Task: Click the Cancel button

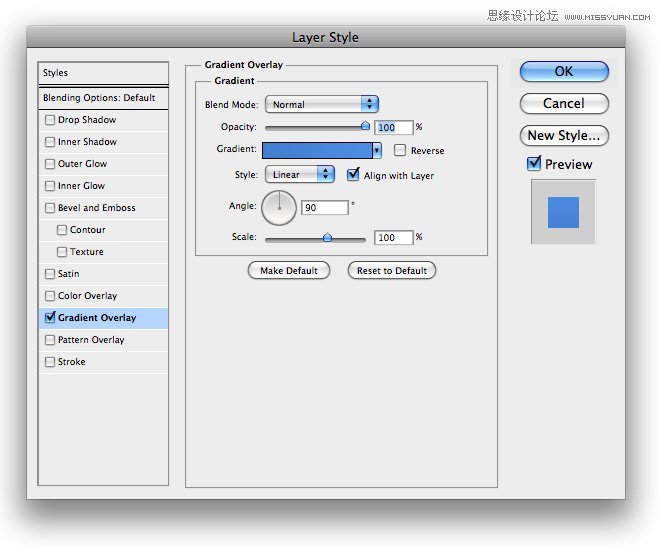Action: pyautogui.click(x=564, y=103)
